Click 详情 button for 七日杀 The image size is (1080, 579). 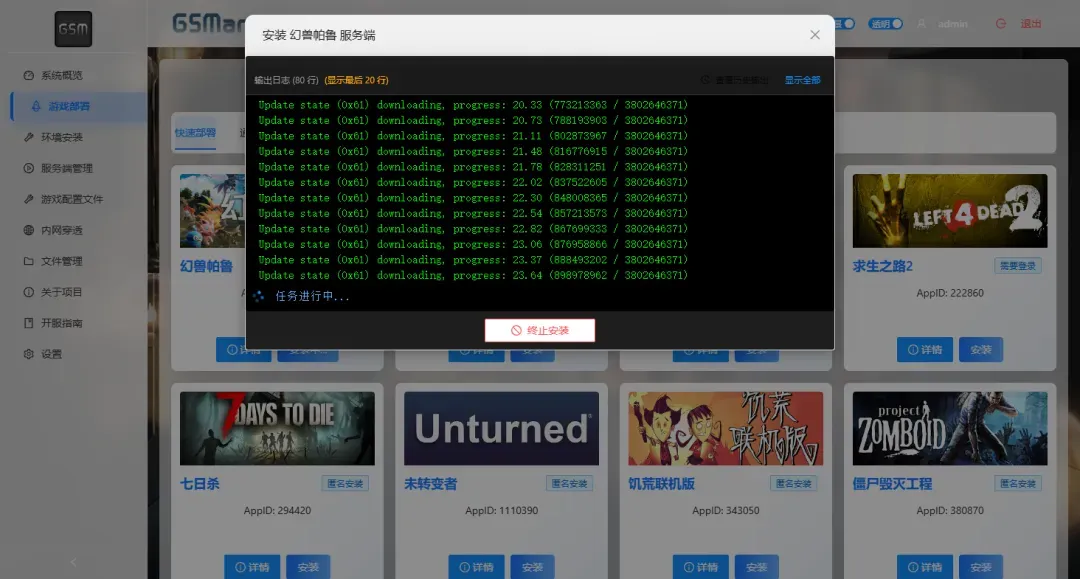tap(252, 567)
